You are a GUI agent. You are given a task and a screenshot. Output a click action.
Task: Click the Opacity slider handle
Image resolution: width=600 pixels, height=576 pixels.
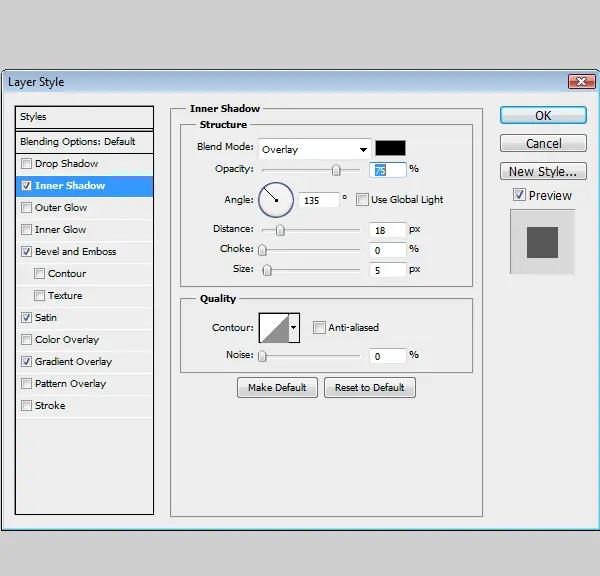click(336, 170)
